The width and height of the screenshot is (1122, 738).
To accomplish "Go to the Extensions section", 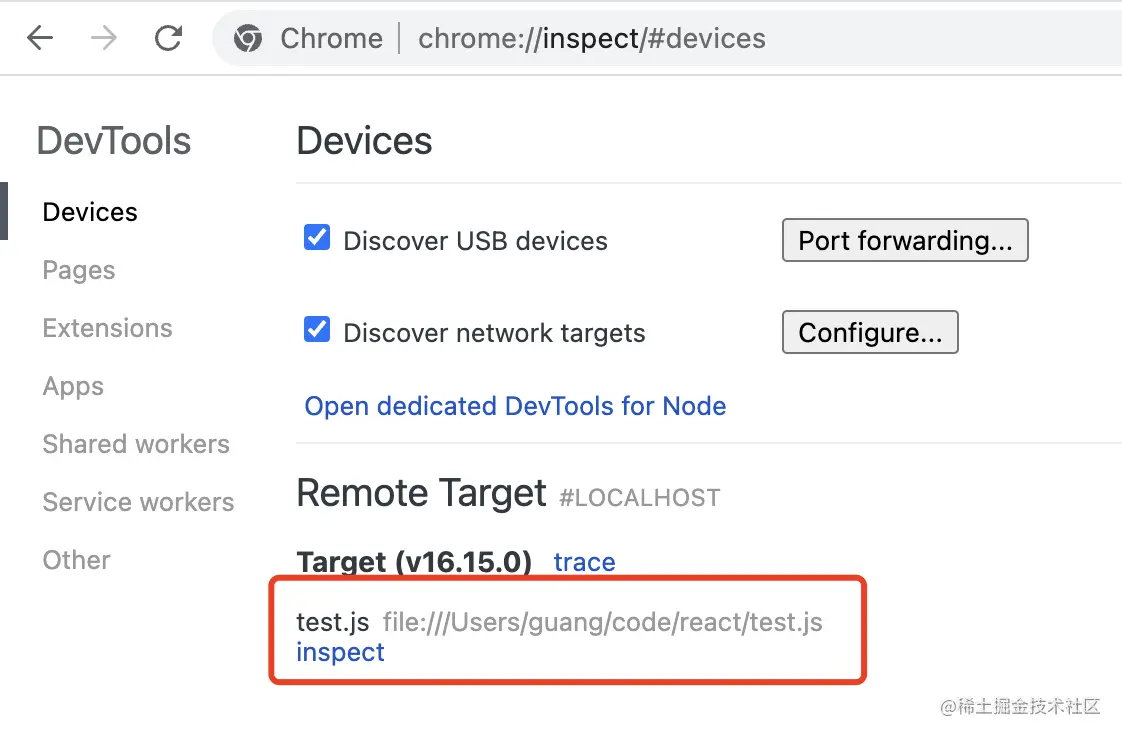I will 107,328.
